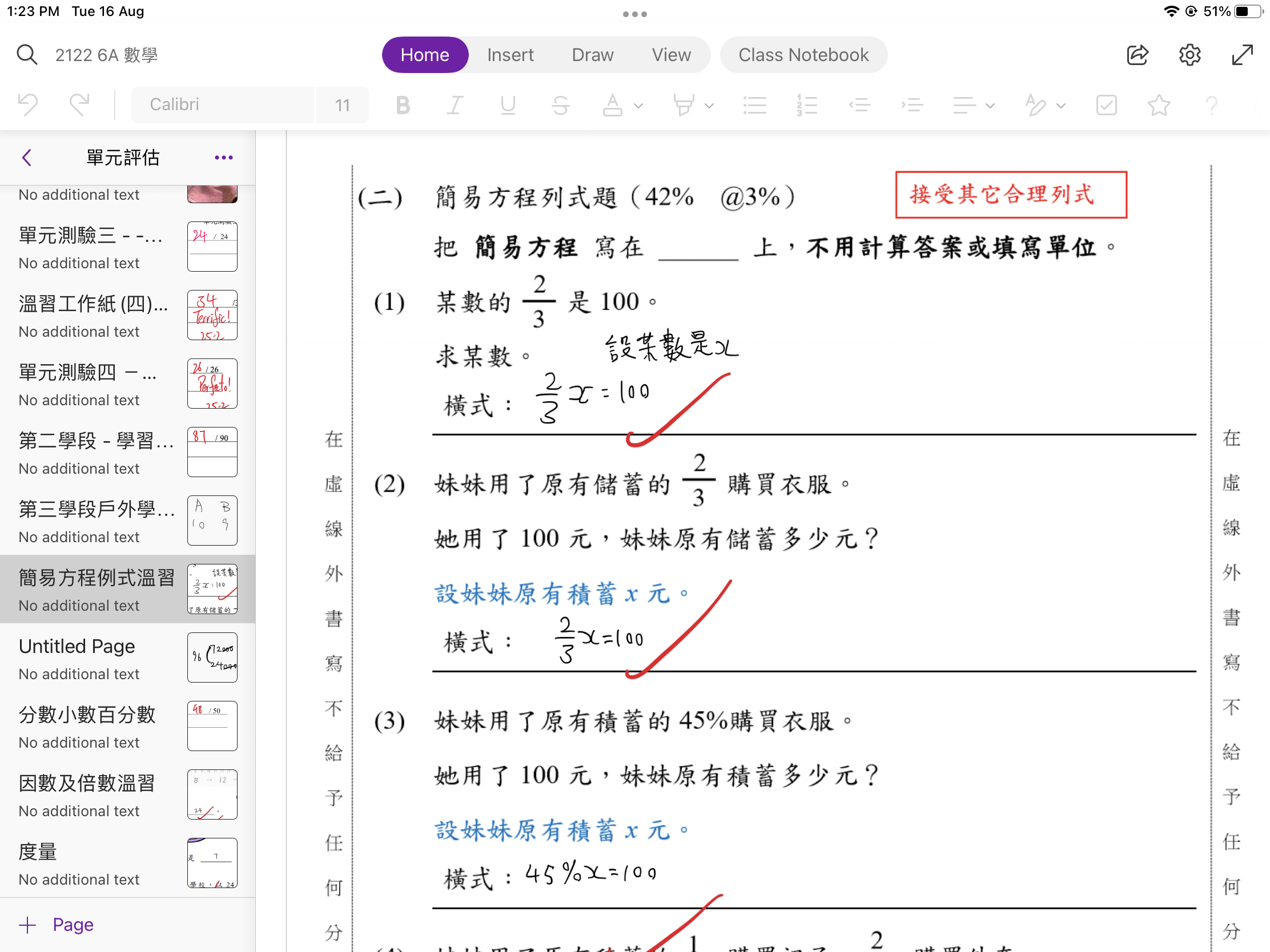Expand the alignment dropdown chevron

point(990,106)
